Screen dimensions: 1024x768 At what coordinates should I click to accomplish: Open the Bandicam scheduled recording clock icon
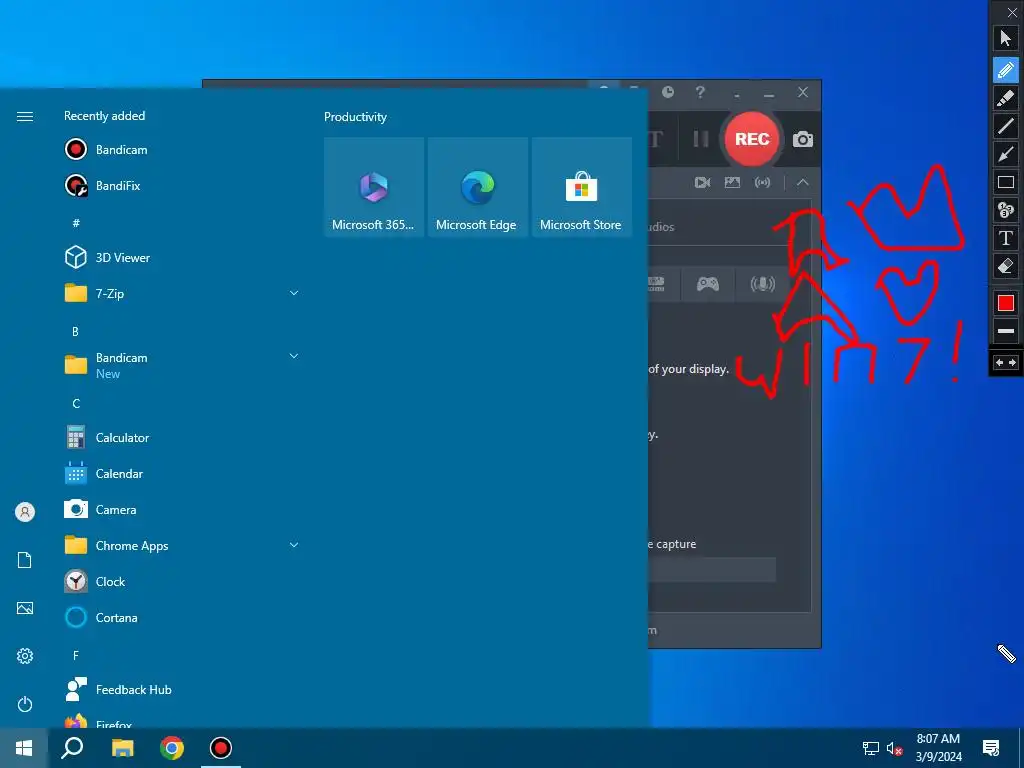click(667, 92)
